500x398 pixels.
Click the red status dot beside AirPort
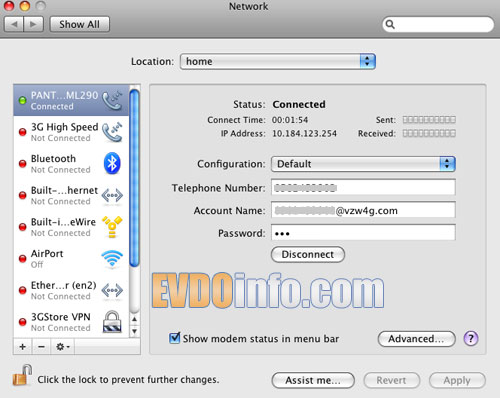pos(22,259)
